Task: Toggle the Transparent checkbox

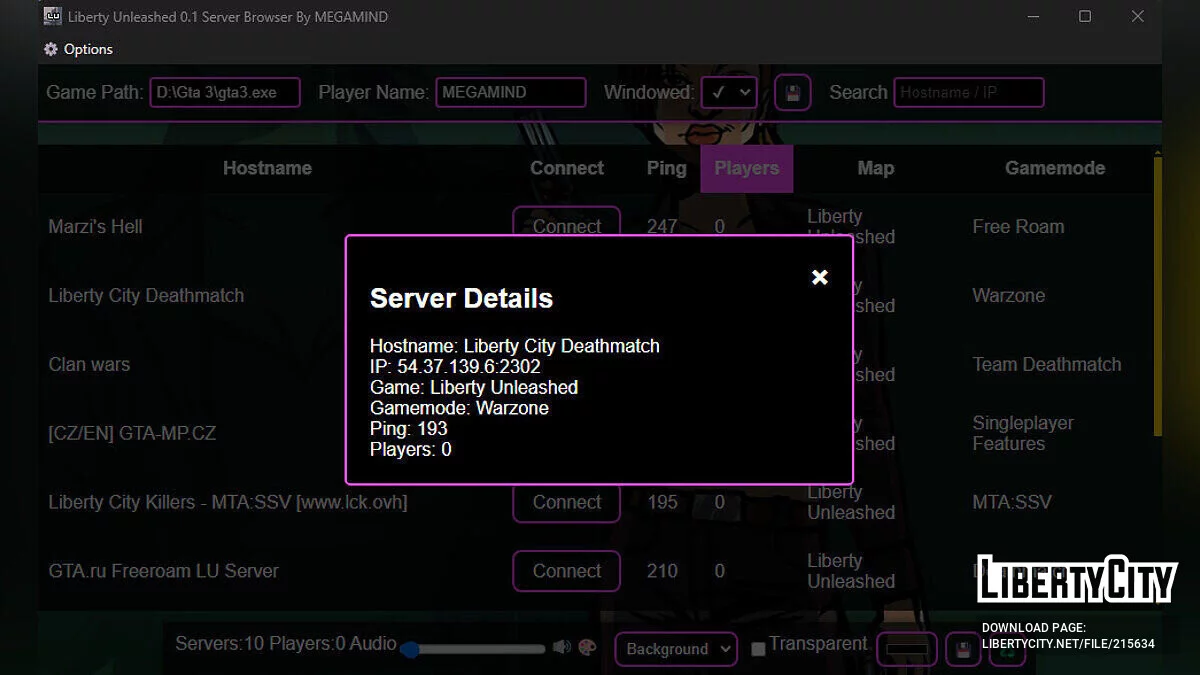Action: [758, 649]
